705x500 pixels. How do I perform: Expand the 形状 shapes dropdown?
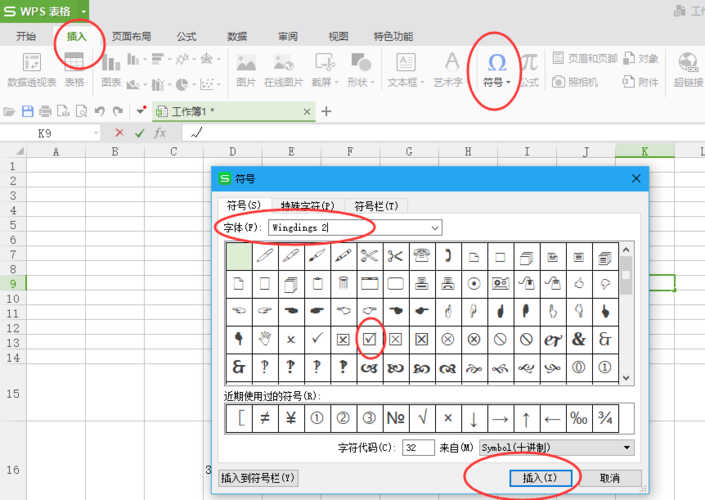pyautogui.click(x=372, y=83)
